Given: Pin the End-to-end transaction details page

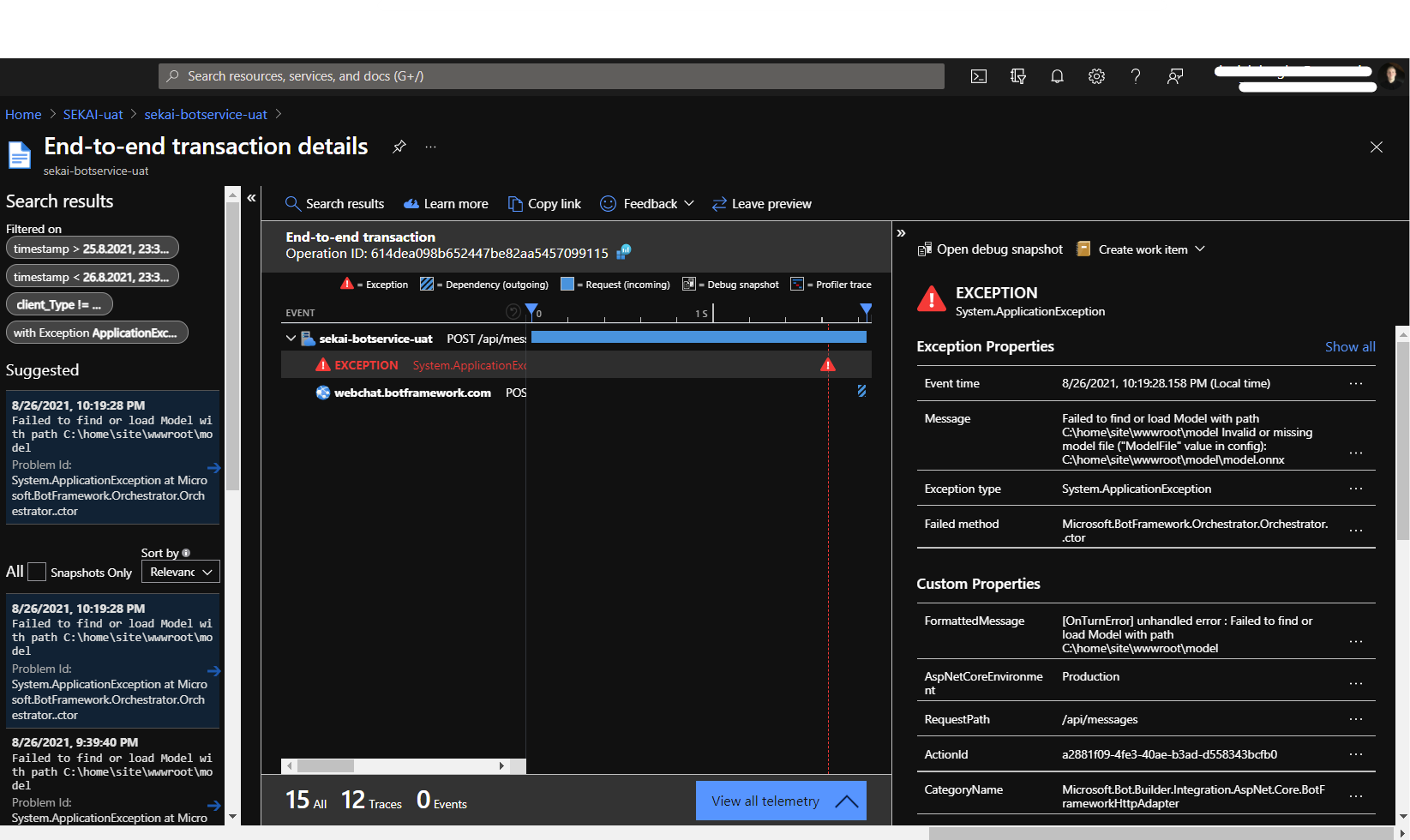Looking at the screenshot, I should [399, 147].
